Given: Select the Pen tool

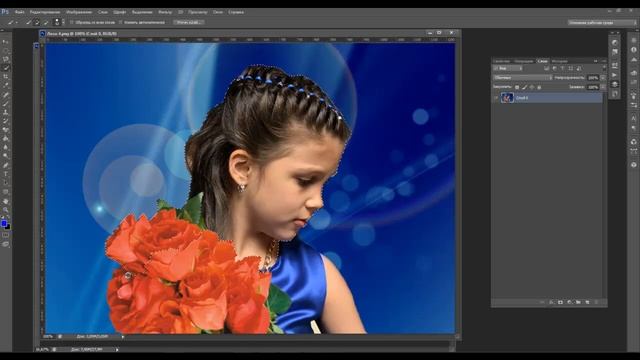Looking at the screenshot, I should (6, 164).
